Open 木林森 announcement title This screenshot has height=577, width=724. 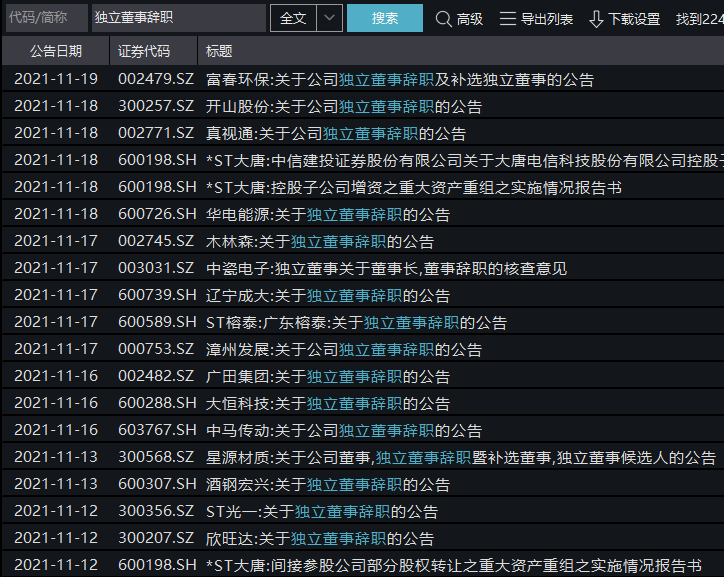click(320, 241)
